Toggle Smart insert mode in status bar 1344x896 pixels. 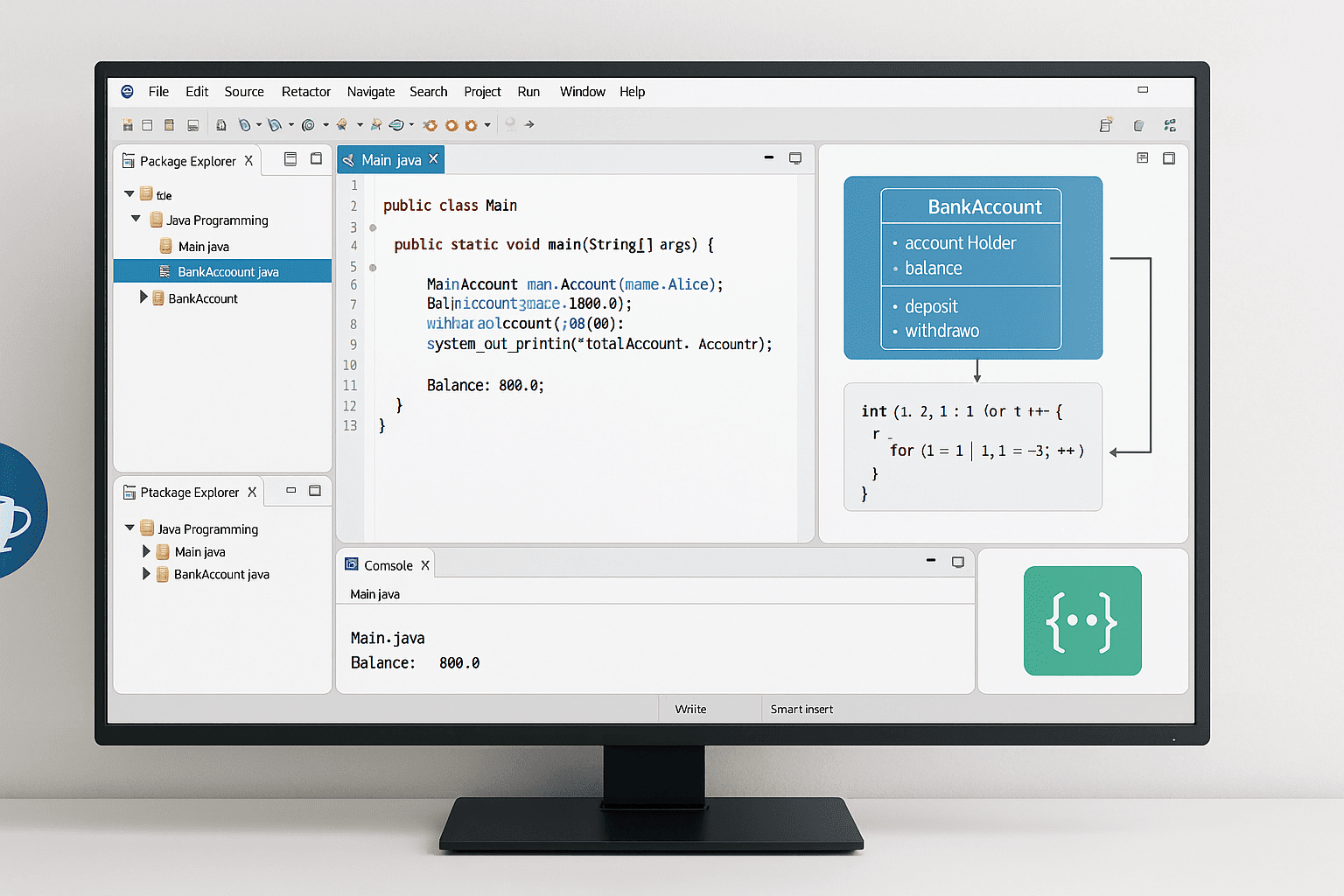[801, 709]
